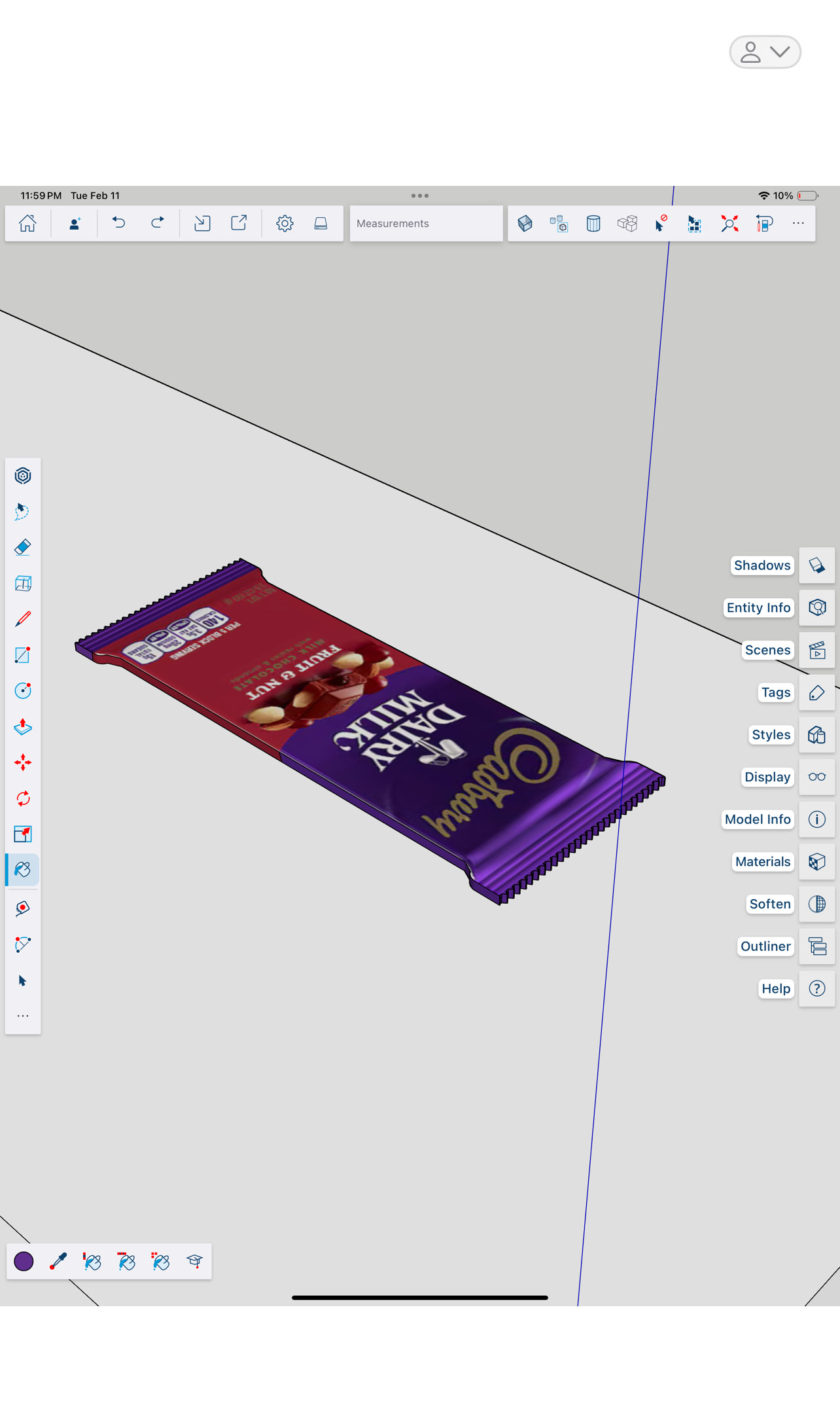Screen dimensions: 840x1409
Task: Select the Pencil line tool
Action: (23, 618)
